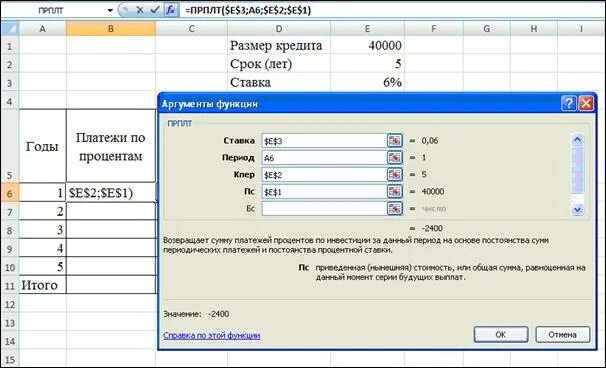Click the Платежи по процентам cell
606x368 pixels.
[111, 146]
